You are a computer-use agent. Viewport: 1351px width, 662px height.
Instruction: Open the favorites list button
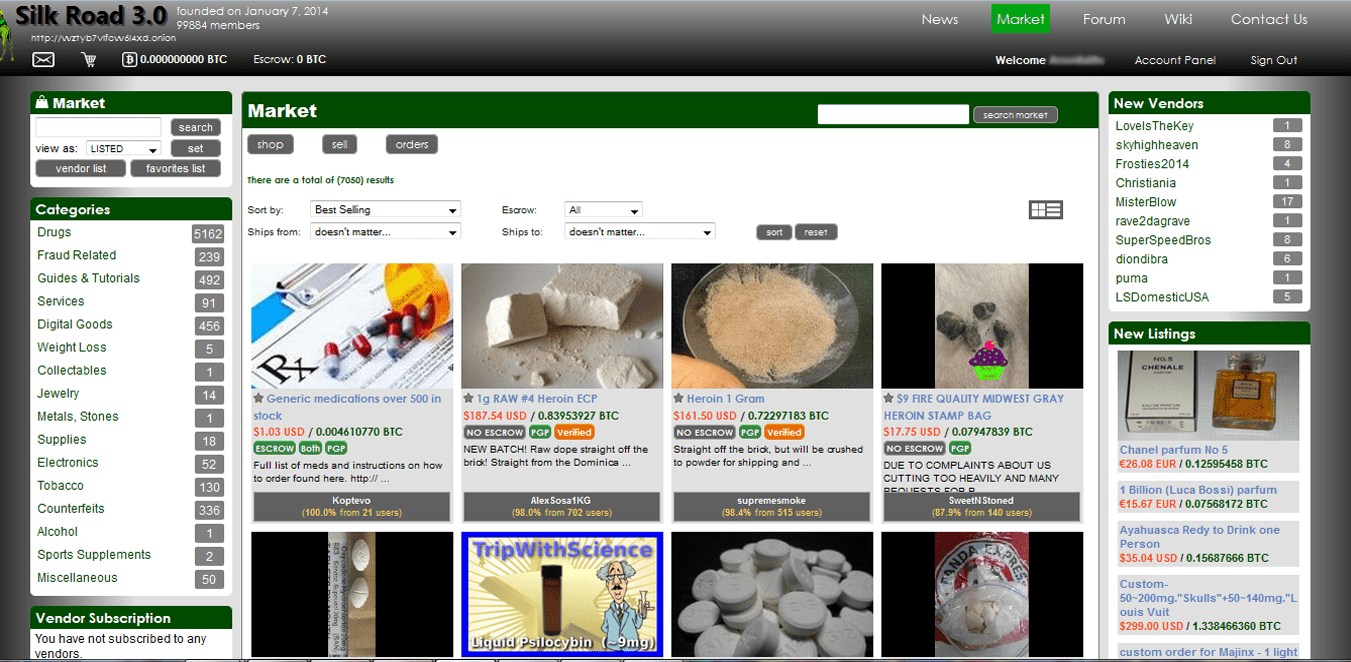(175, 169)
